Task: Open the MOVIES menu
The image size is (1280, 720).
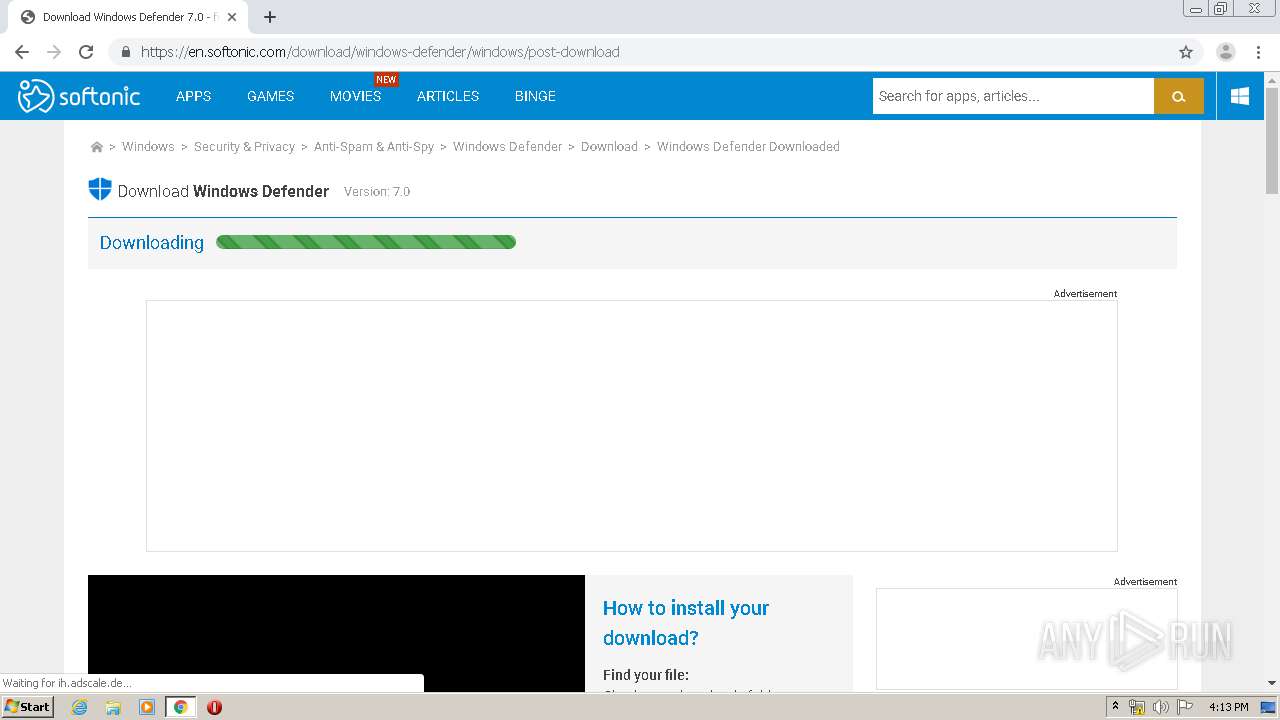Action: point(355,96)
